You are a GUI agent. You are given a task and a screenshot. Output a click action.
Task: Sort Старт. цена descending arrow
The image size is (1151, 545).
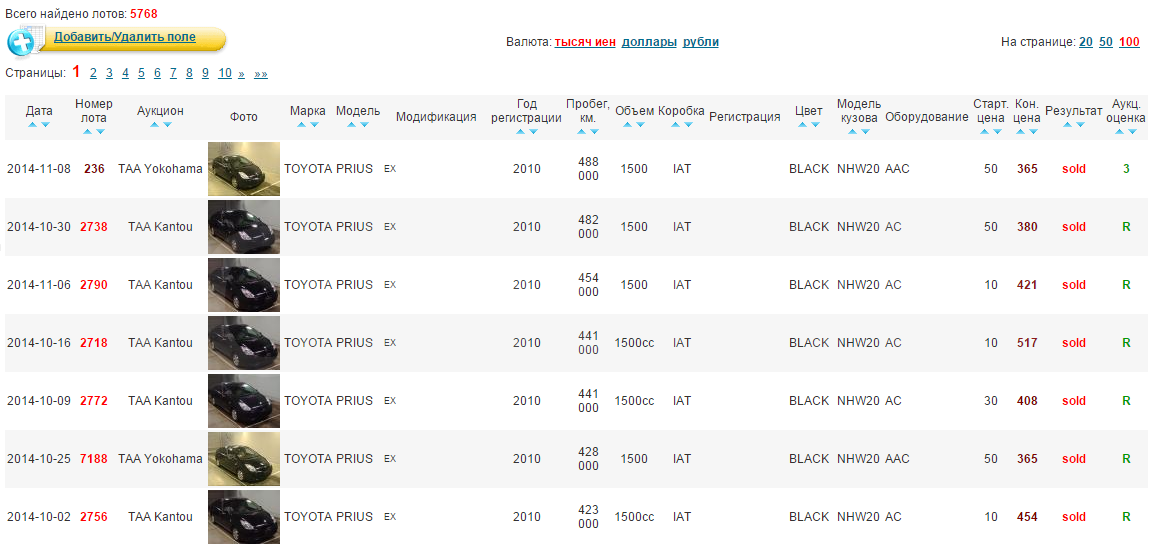(998, 131)
